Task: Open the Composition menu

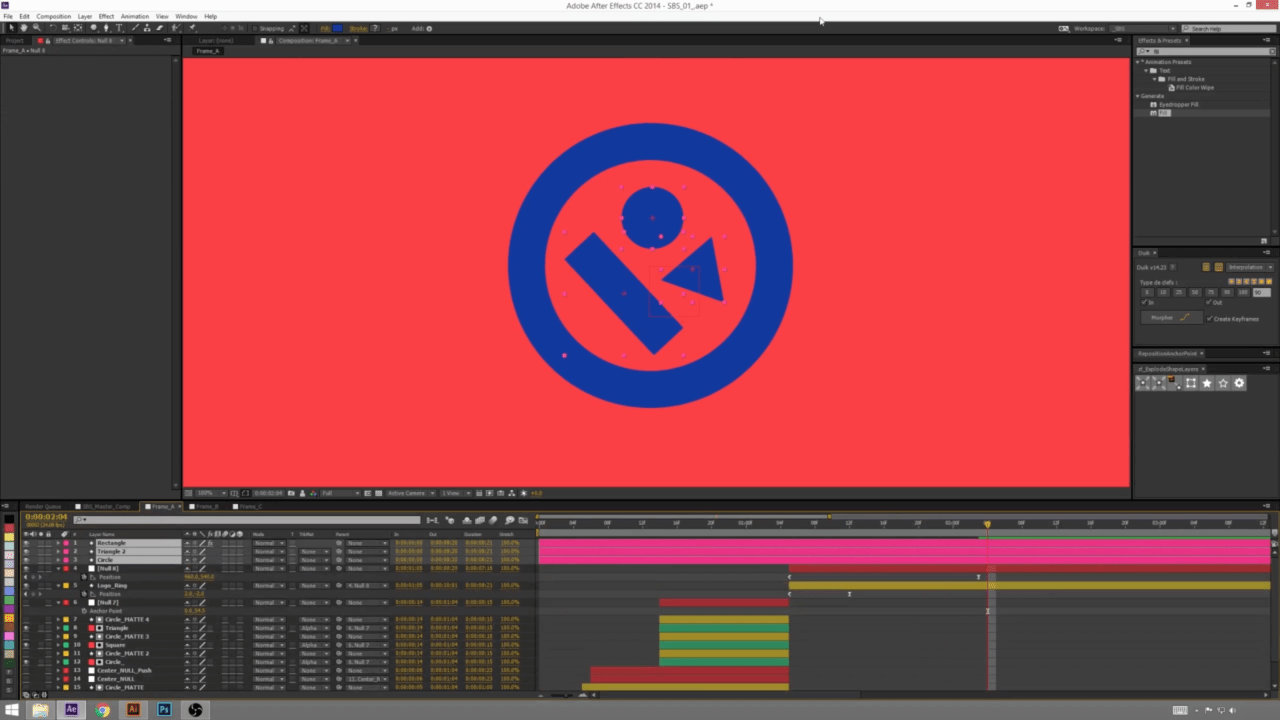Action: [x=53, y=16]
